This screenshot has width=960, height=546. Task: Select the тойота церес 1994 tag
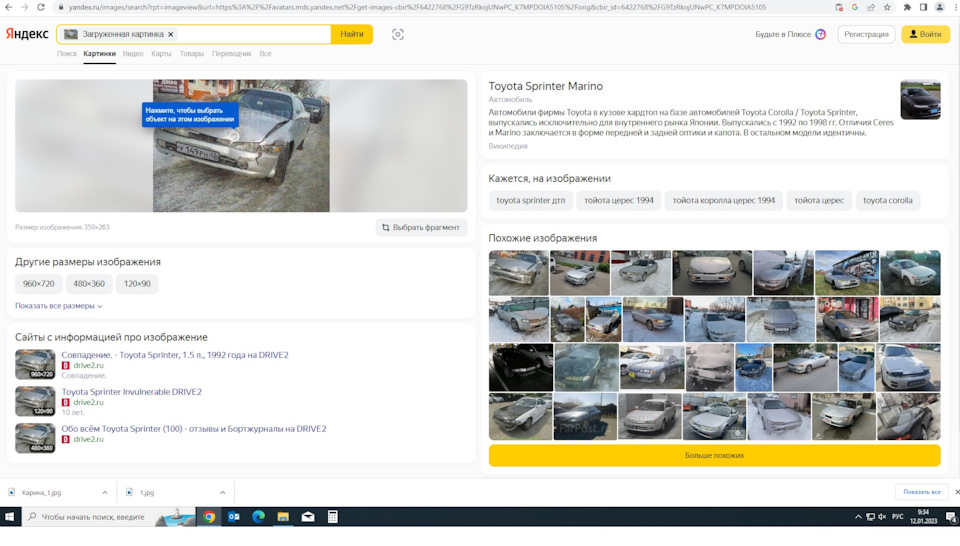click(x=618, y=200)
